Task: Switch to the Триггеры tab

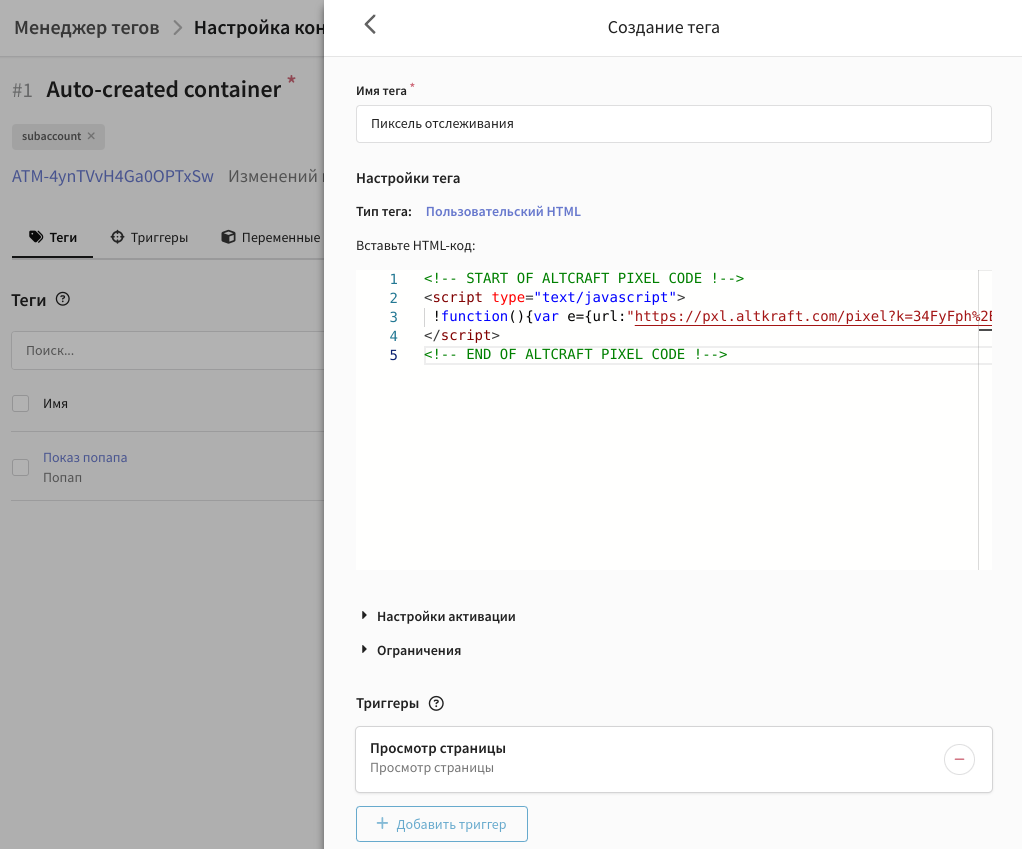Action: click(x=149, y=237)
